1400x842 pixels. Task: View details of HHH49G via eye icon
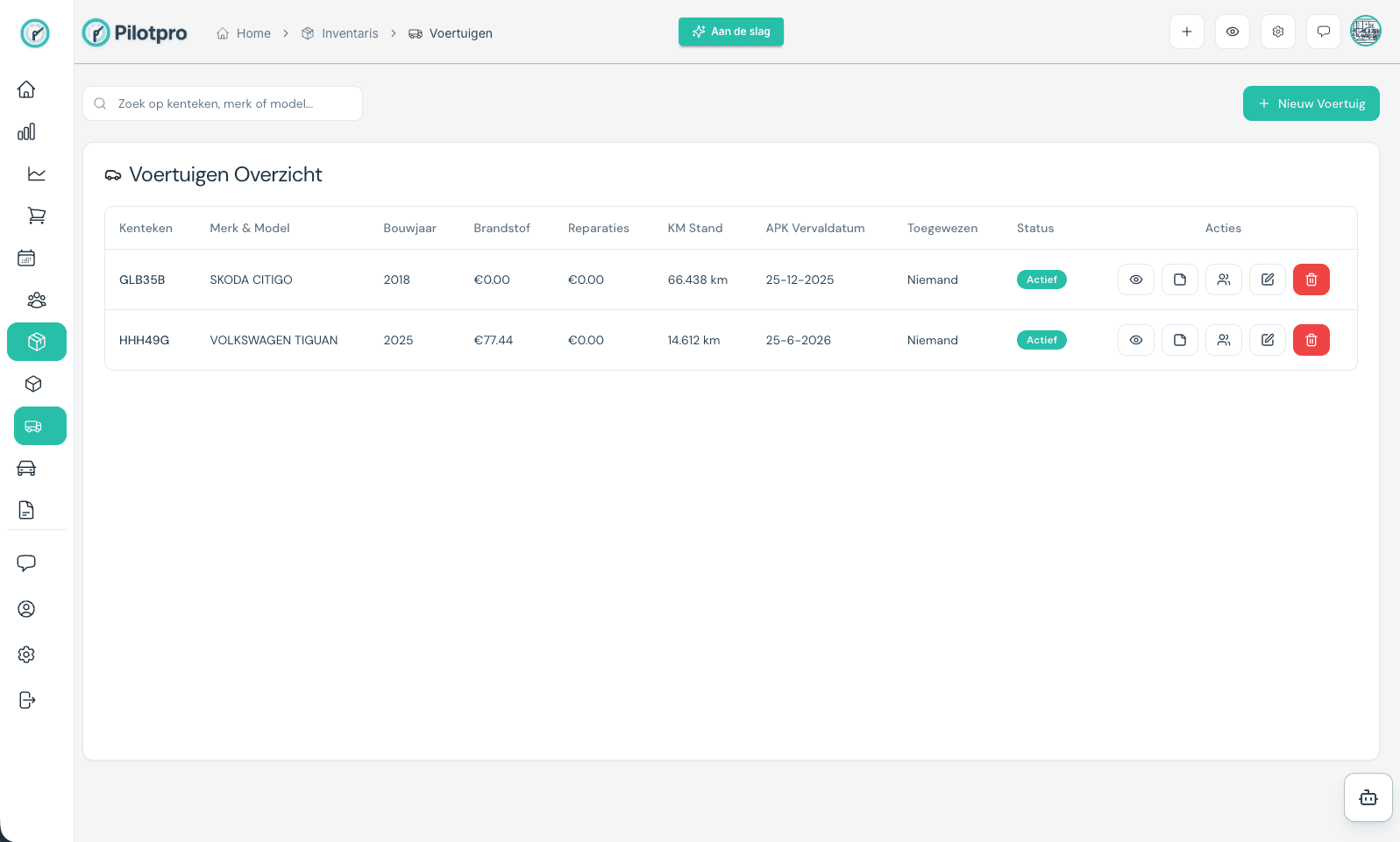[1135, 340]
